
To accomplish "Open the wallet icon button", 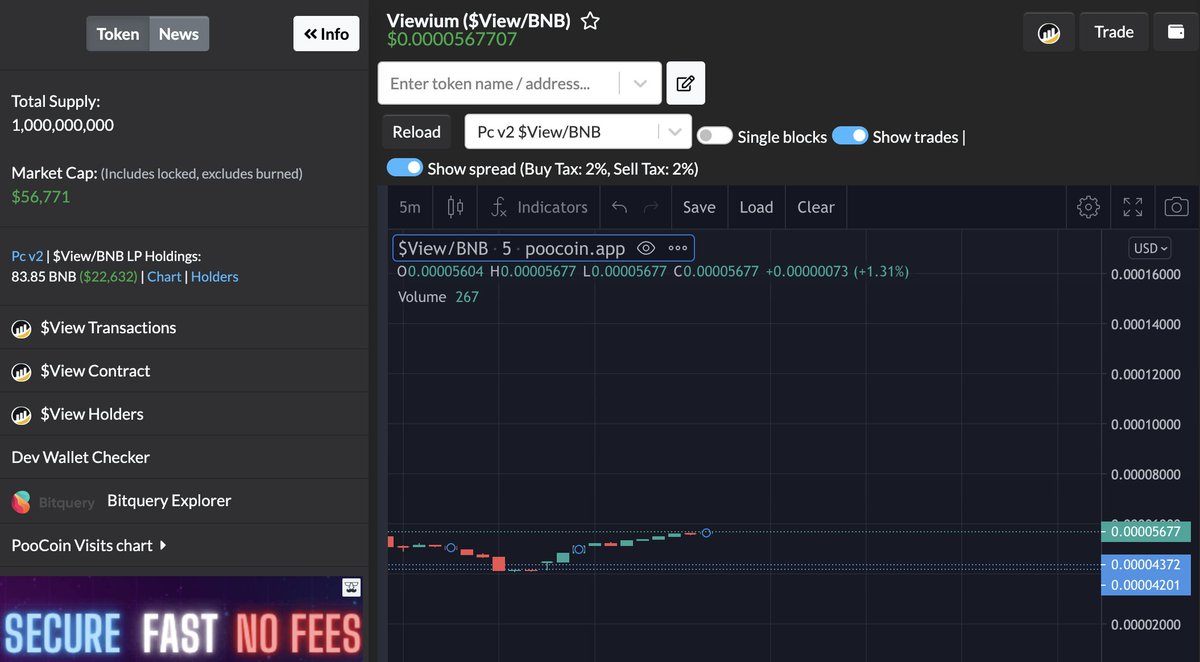I will tap(1176, 32).
